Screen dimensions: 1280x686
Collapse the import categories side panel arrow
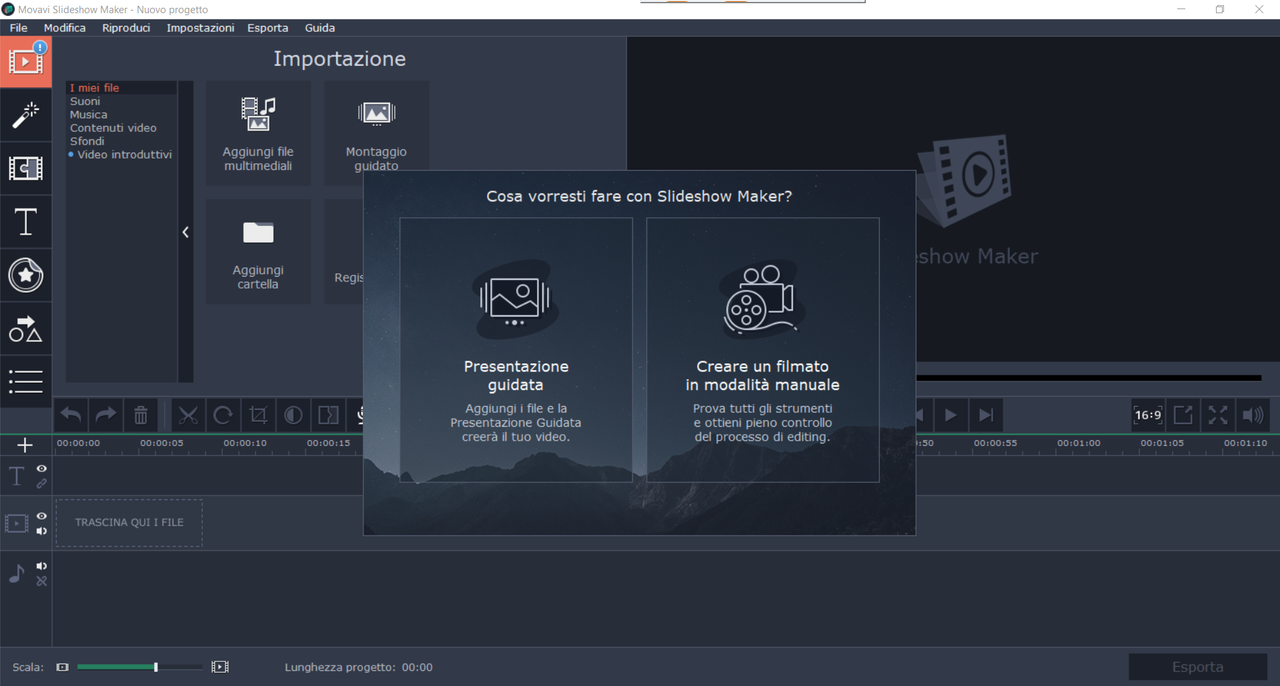(186, 232)
